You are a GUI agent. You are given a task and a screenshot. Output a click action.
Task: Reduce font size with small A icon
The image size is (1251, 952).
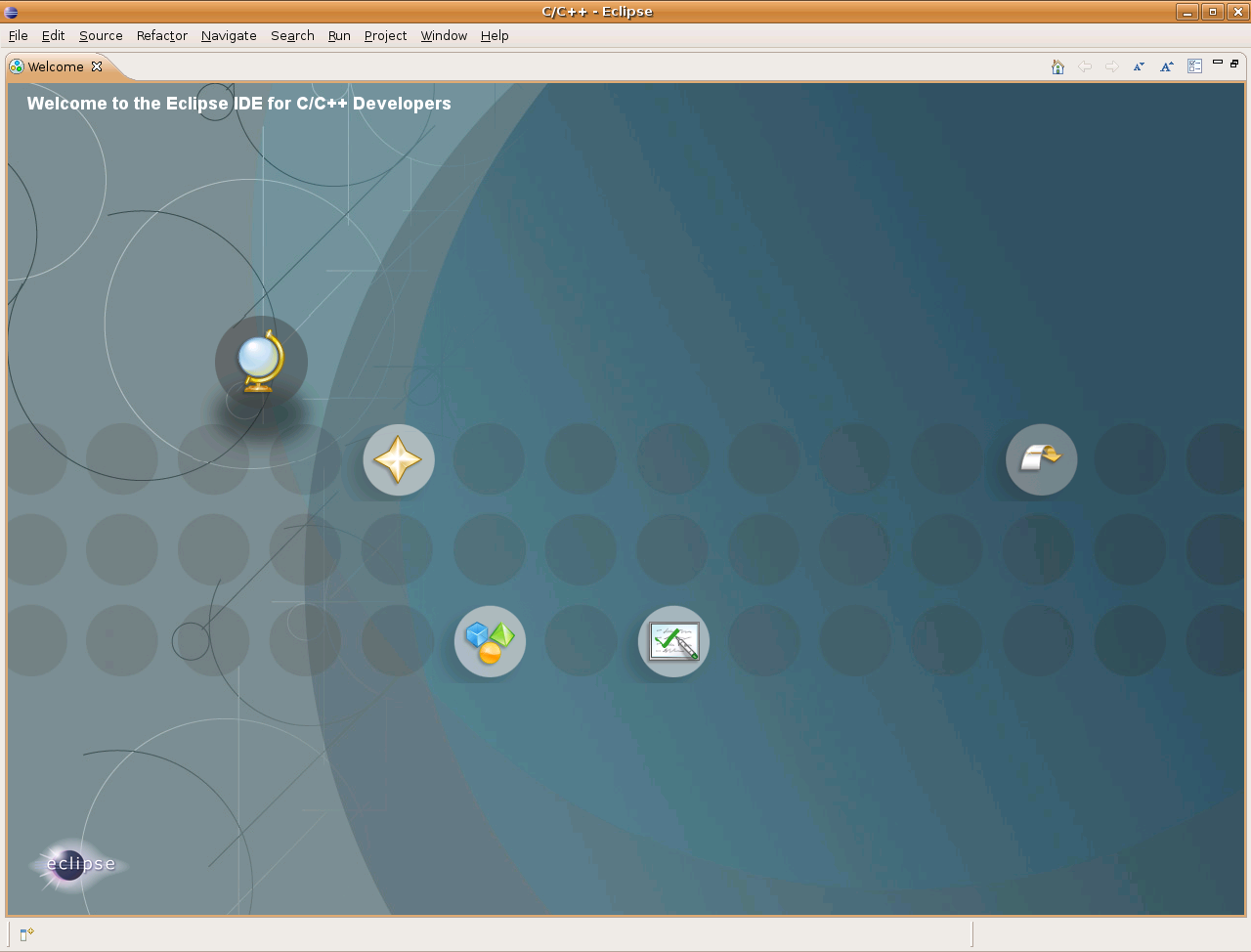[1139, 66]
